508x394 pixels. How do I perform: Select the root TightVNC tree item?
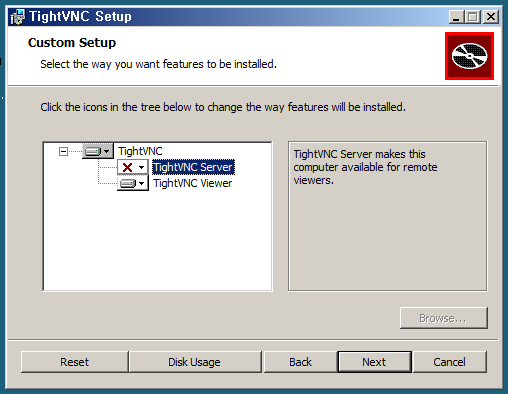pyautogui.click(x=140, y=151)
